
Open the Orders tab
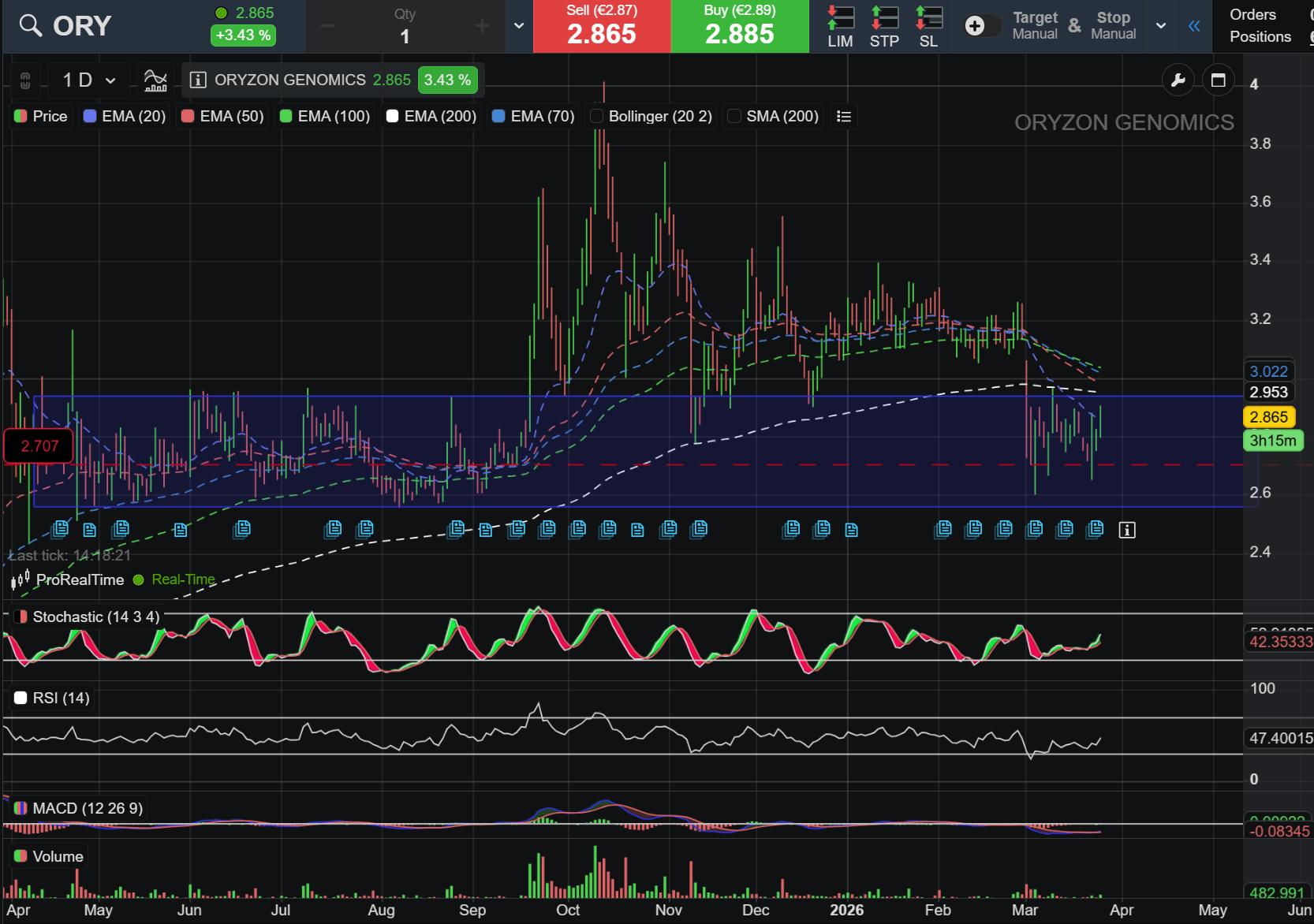(1252, 14)
